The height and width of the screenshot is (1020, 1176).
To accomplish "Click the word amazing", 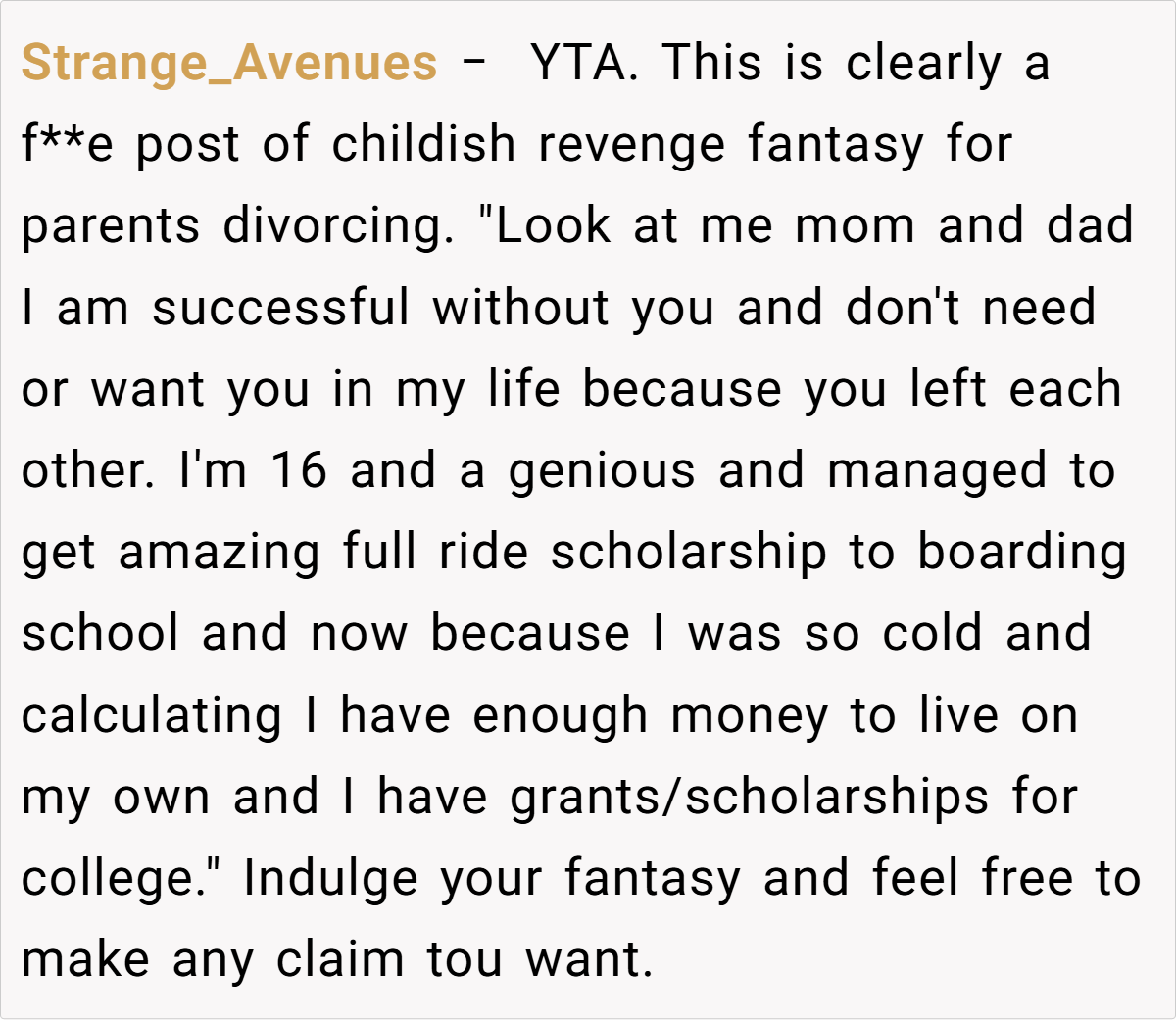I will pos(220,552).
